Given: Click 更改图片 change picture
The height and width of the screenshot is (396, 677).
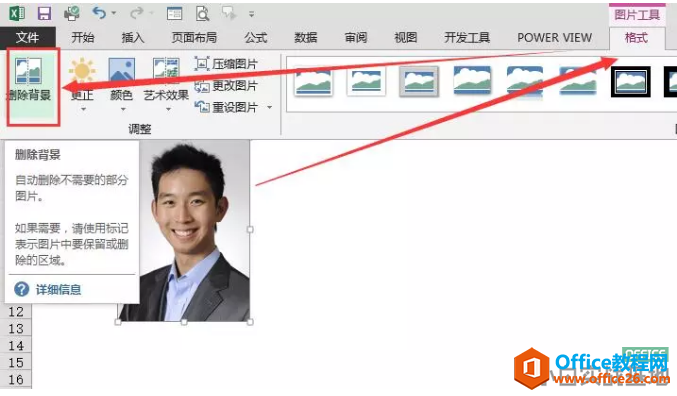Looking at the screenshot, I should (226, 86).
